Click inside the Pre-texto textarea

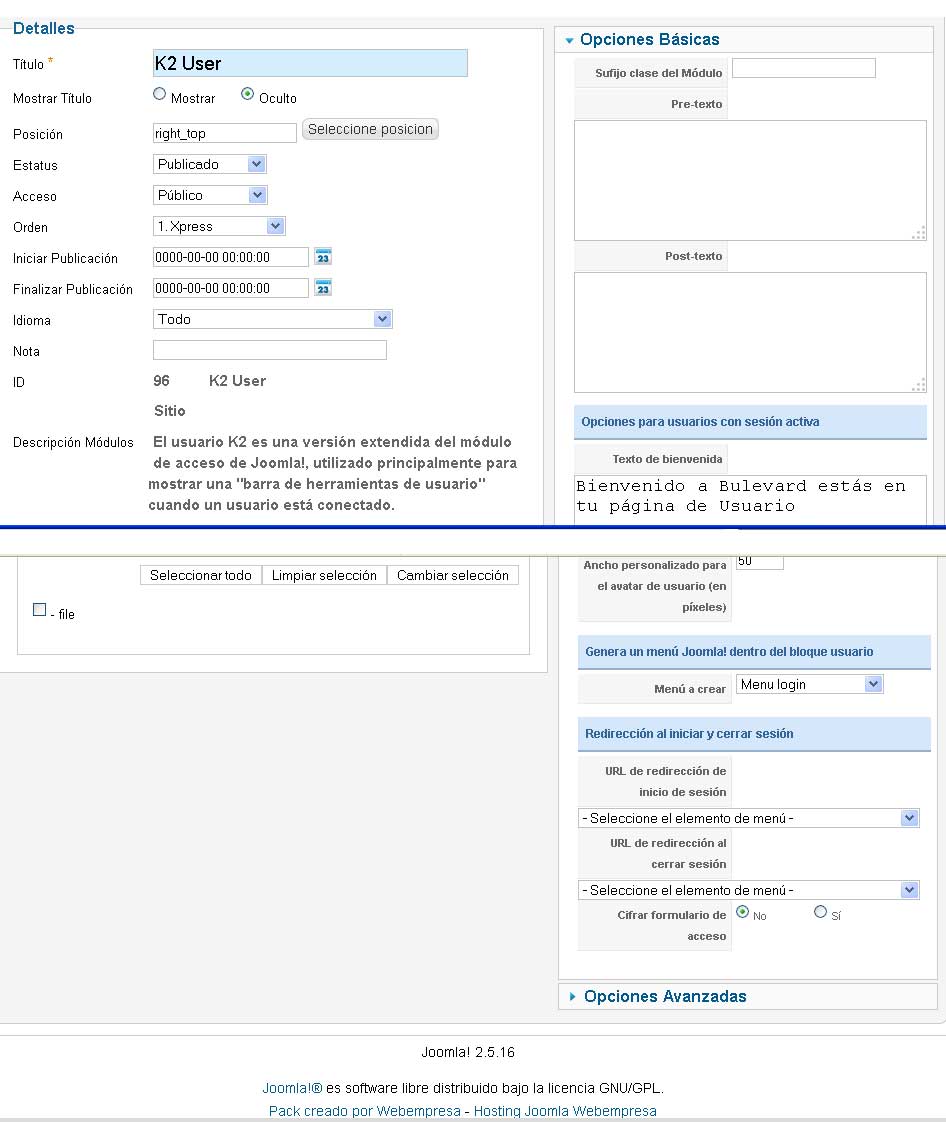(750, 180)
